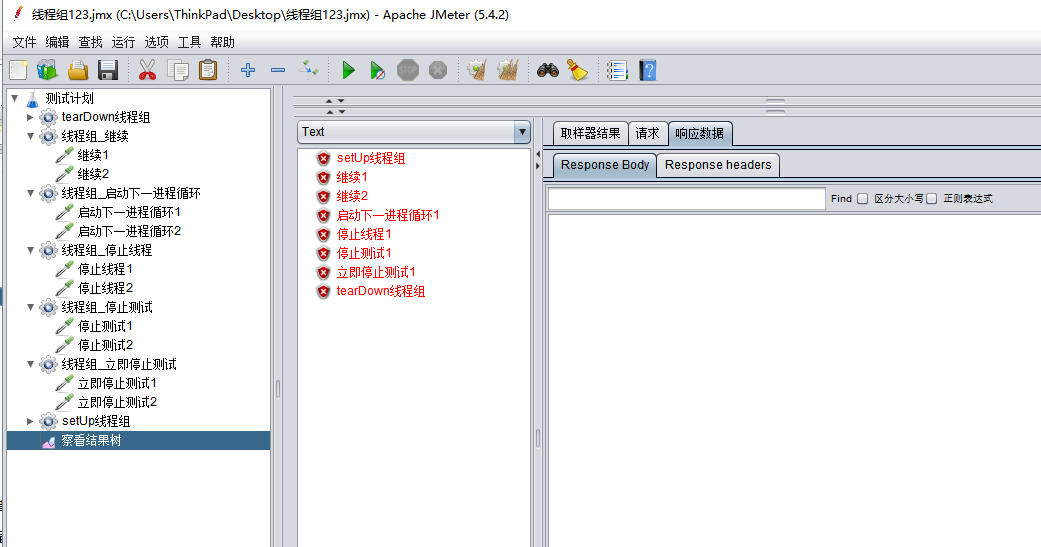
Task: Collapse the 线程组_停止线程 node
Action: pos(31,250)
